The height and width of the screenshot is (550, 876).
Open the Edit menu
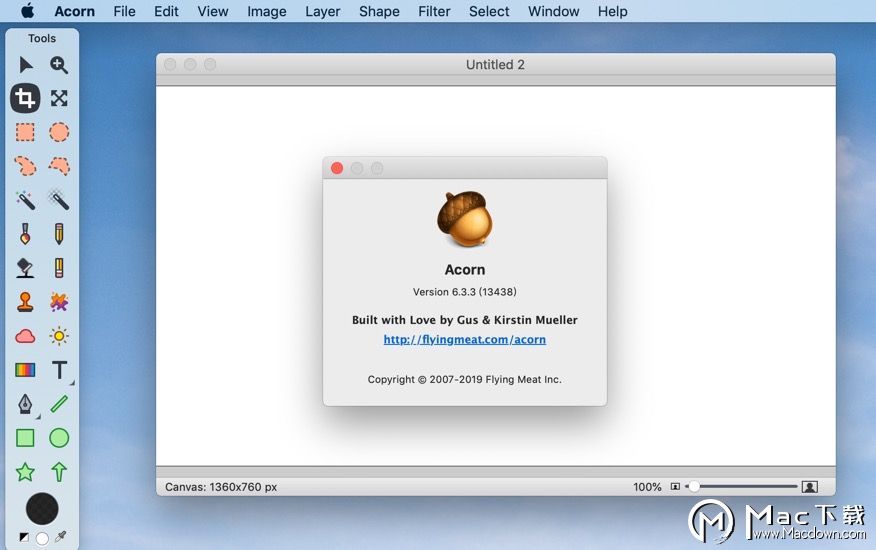click(166, 11)
